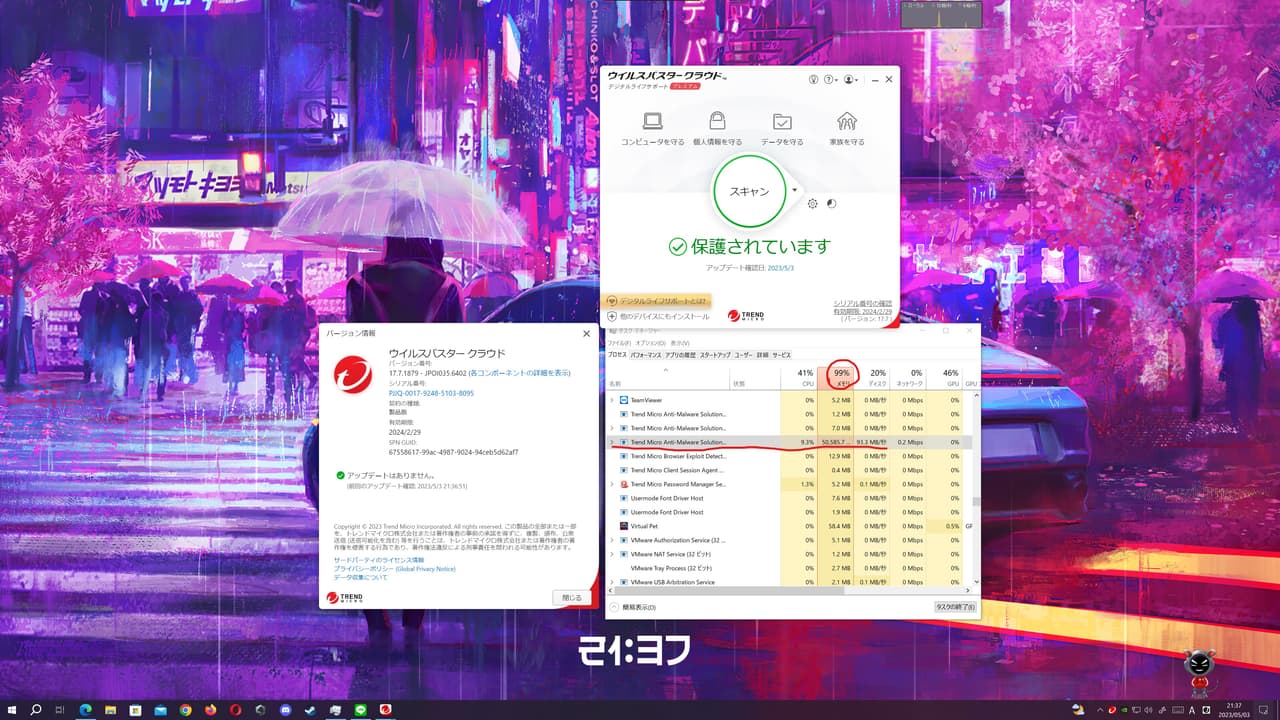Expand TeamViewer process row

tap(612, 400)
